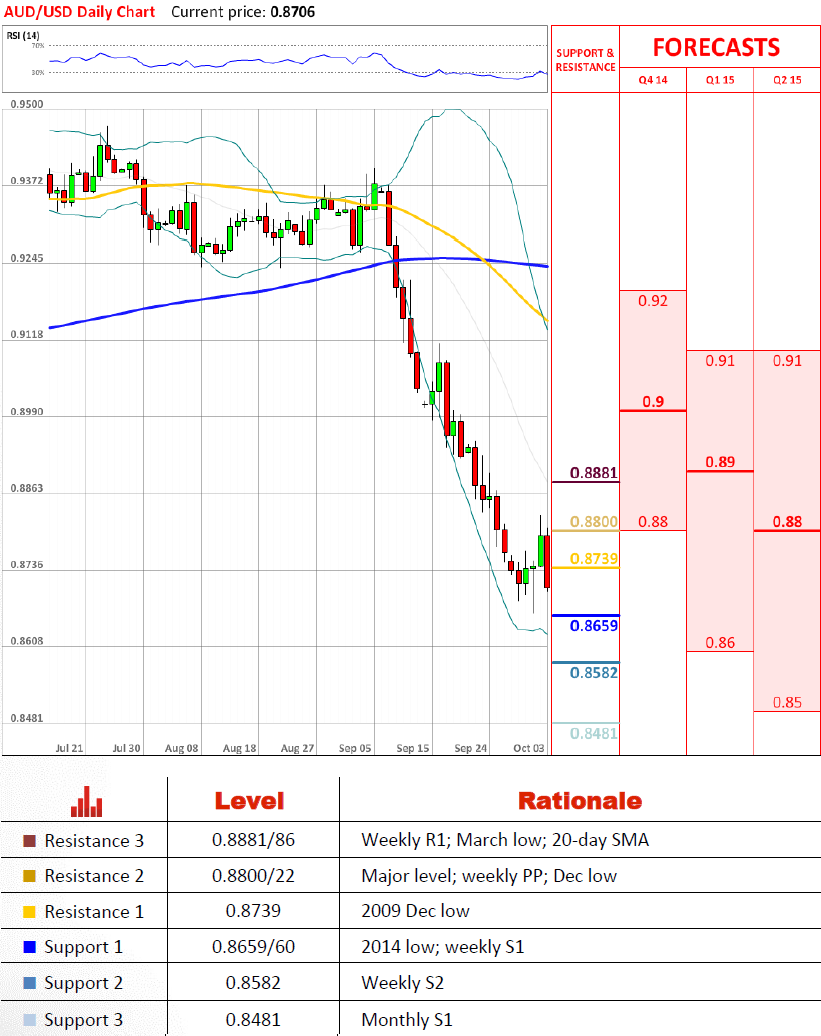
Task: Click the 0.9372 y-axis price label
Action: point(26,180)
